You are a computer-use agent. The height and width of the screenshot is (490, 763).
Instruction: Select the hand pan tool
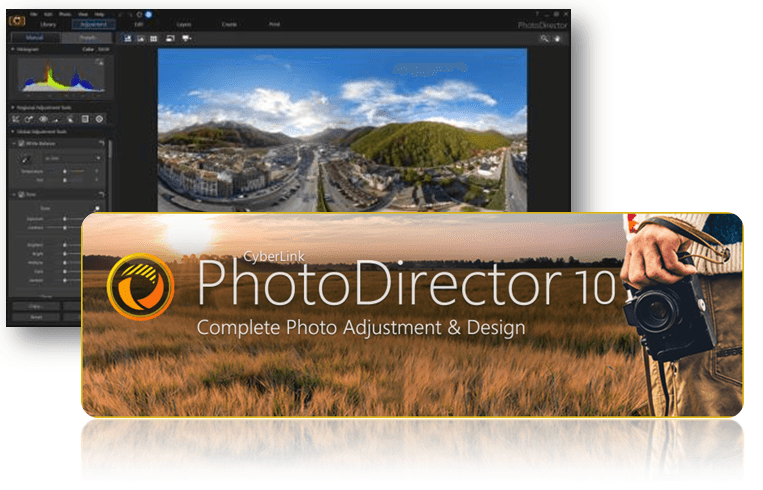click(558, 38)
